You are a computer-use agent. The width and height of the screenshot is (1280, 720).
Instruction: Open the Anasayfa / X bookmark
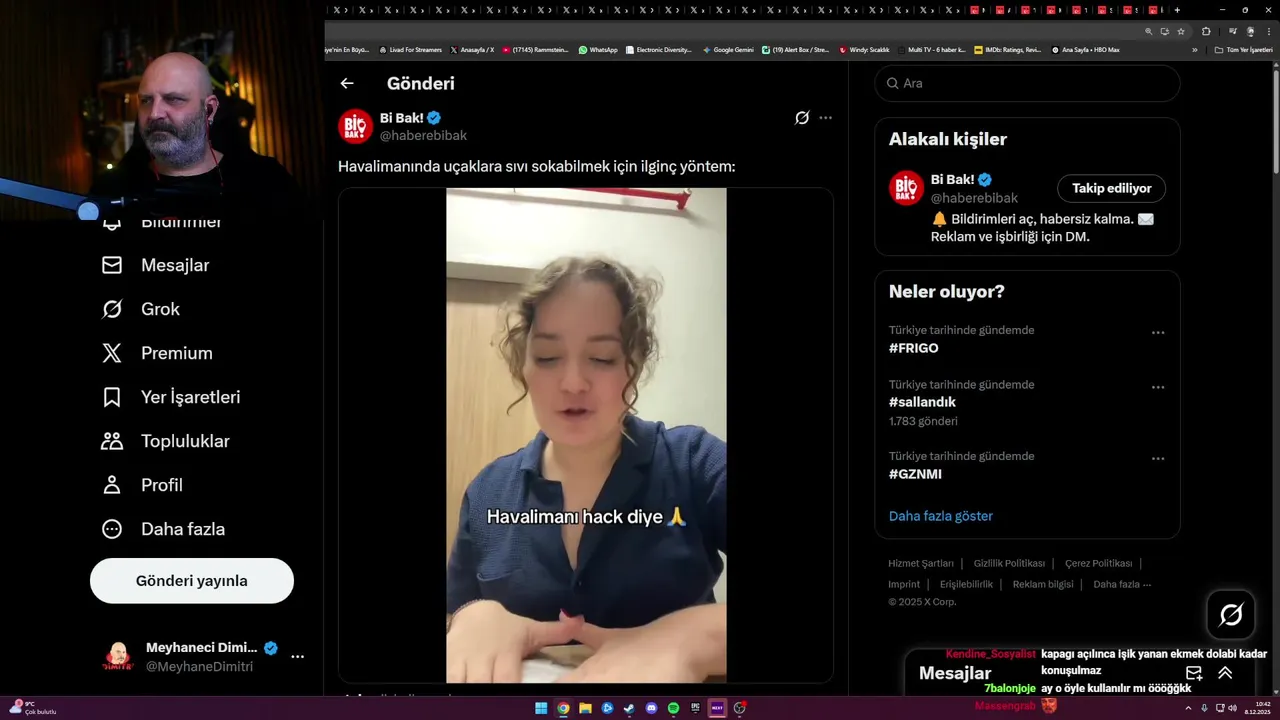point(472,50)
